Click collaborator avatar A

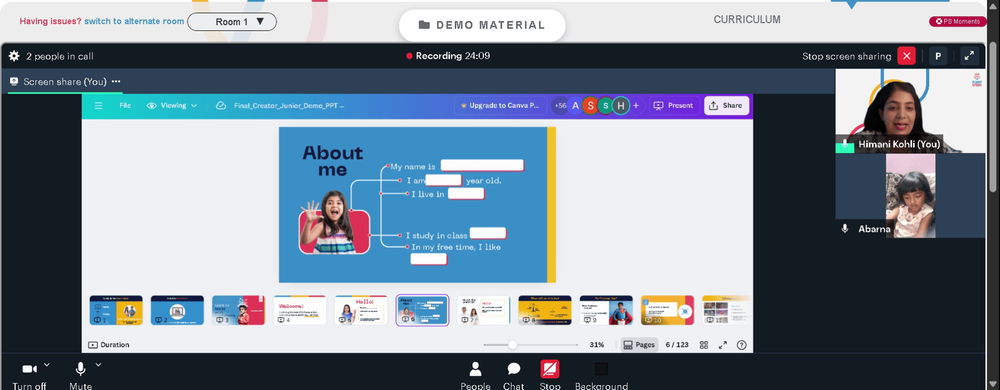576,106
